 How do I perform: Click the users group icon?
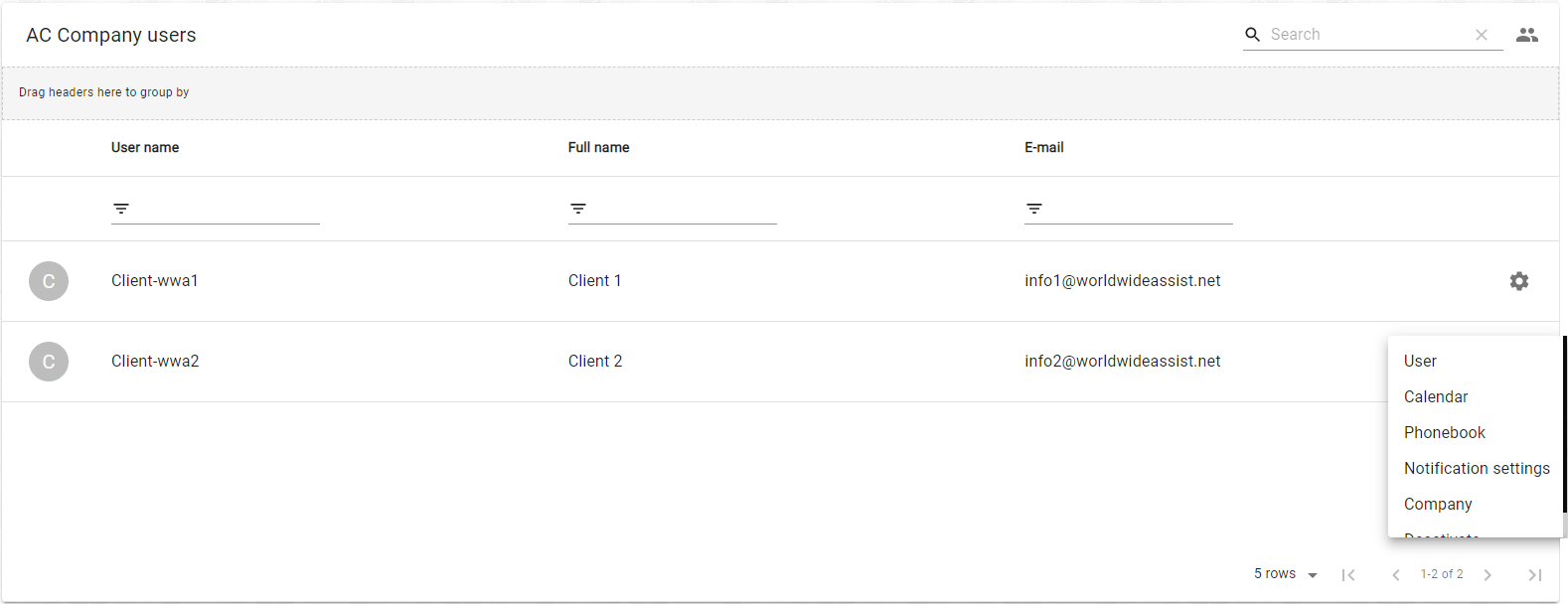(1527, 35)
